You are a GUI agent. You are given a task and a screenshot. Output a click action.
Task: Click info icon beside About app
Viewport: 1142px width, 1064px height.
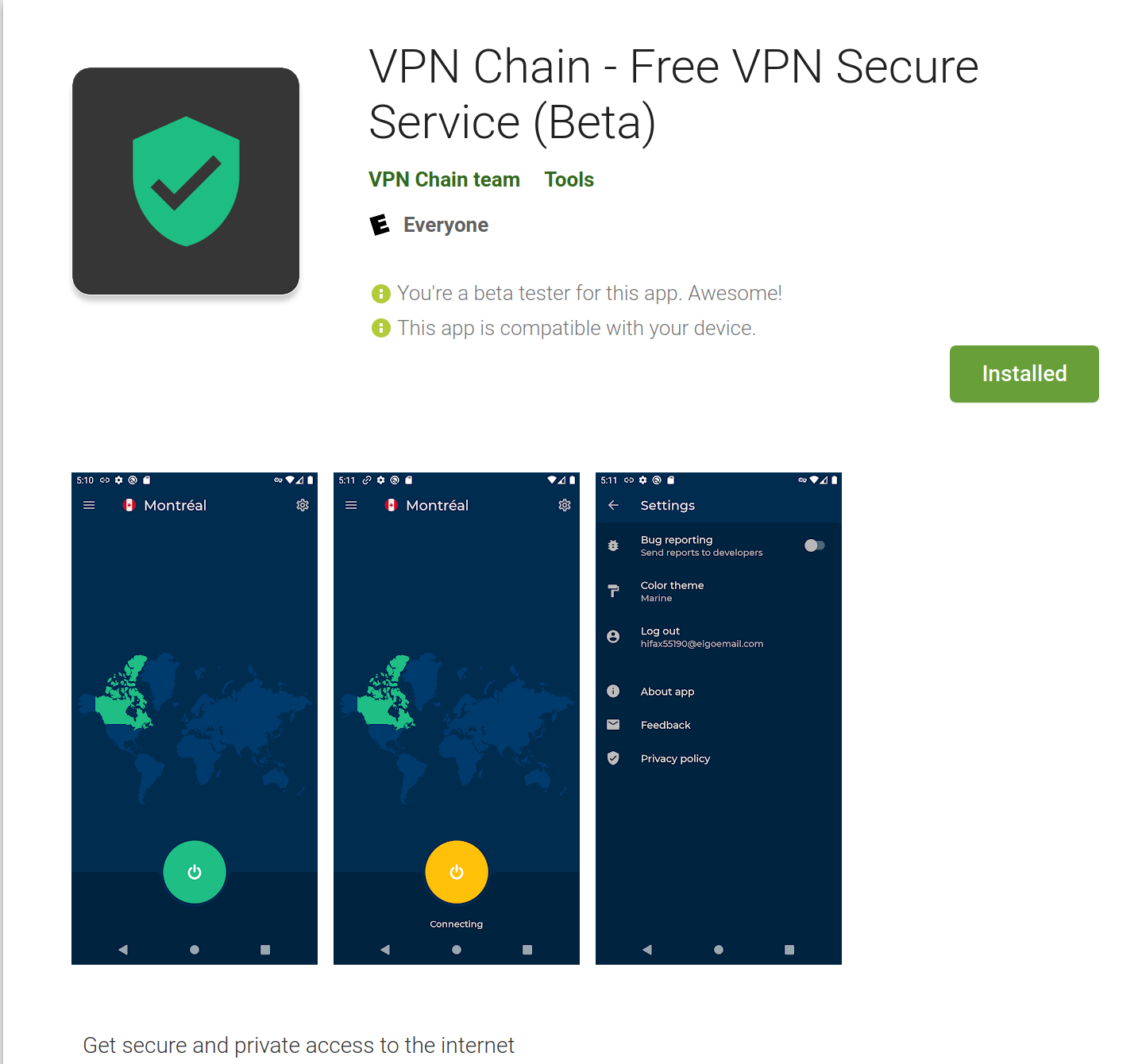613,691
